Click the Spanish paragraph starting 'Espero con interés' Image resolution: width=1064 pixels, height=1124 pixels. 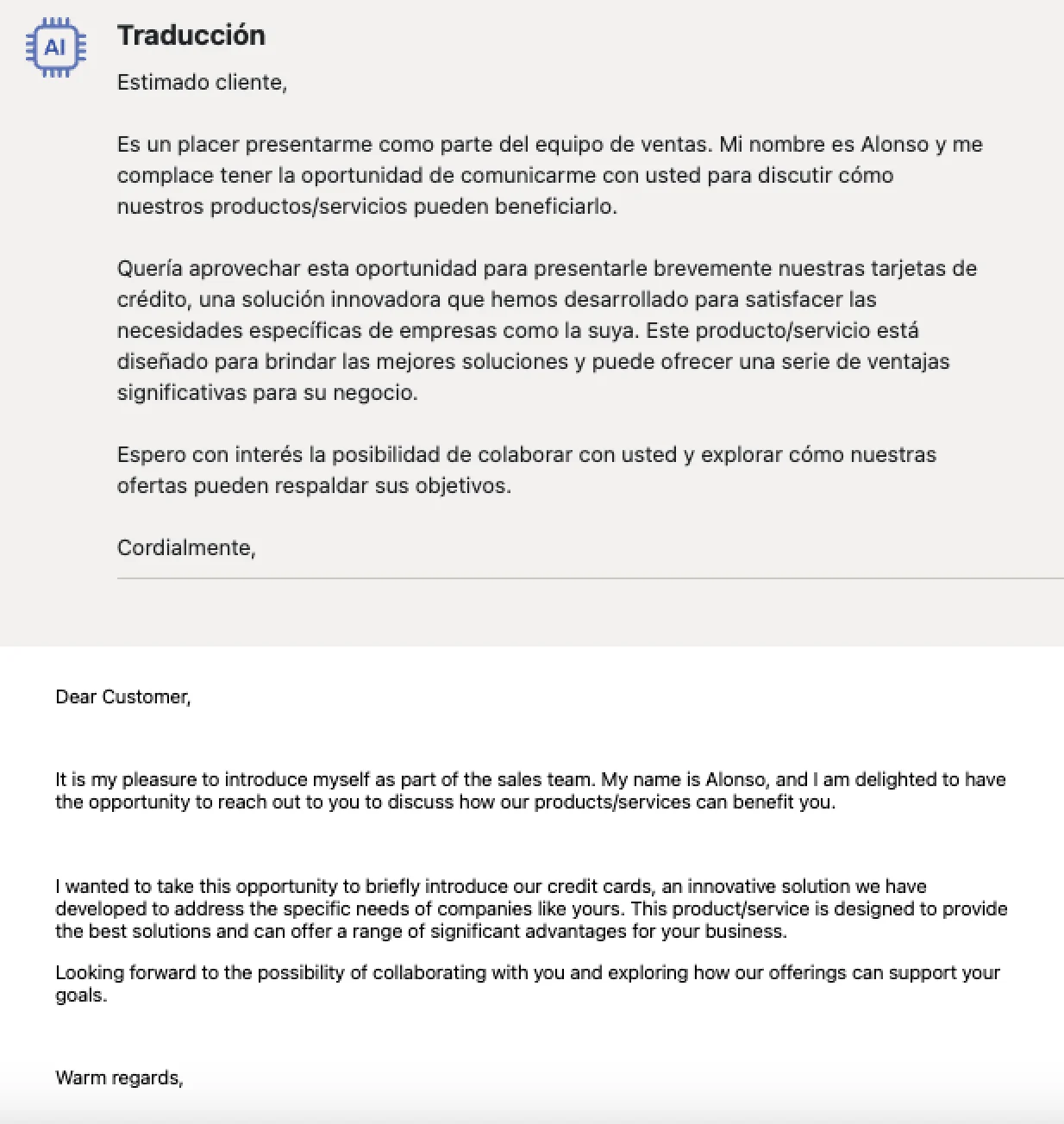tap(526, 470)
